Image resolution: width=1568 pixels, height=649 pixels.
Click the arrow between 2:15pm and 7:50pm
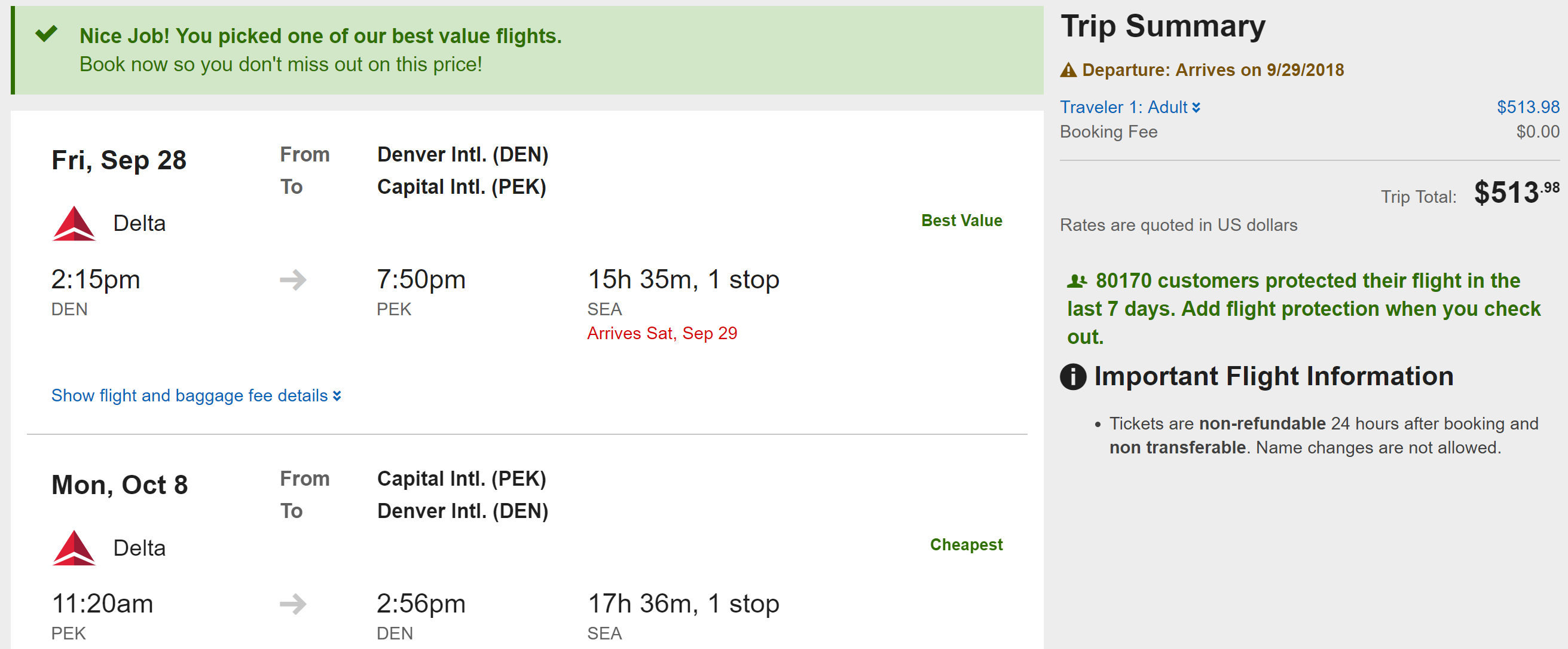293,280
